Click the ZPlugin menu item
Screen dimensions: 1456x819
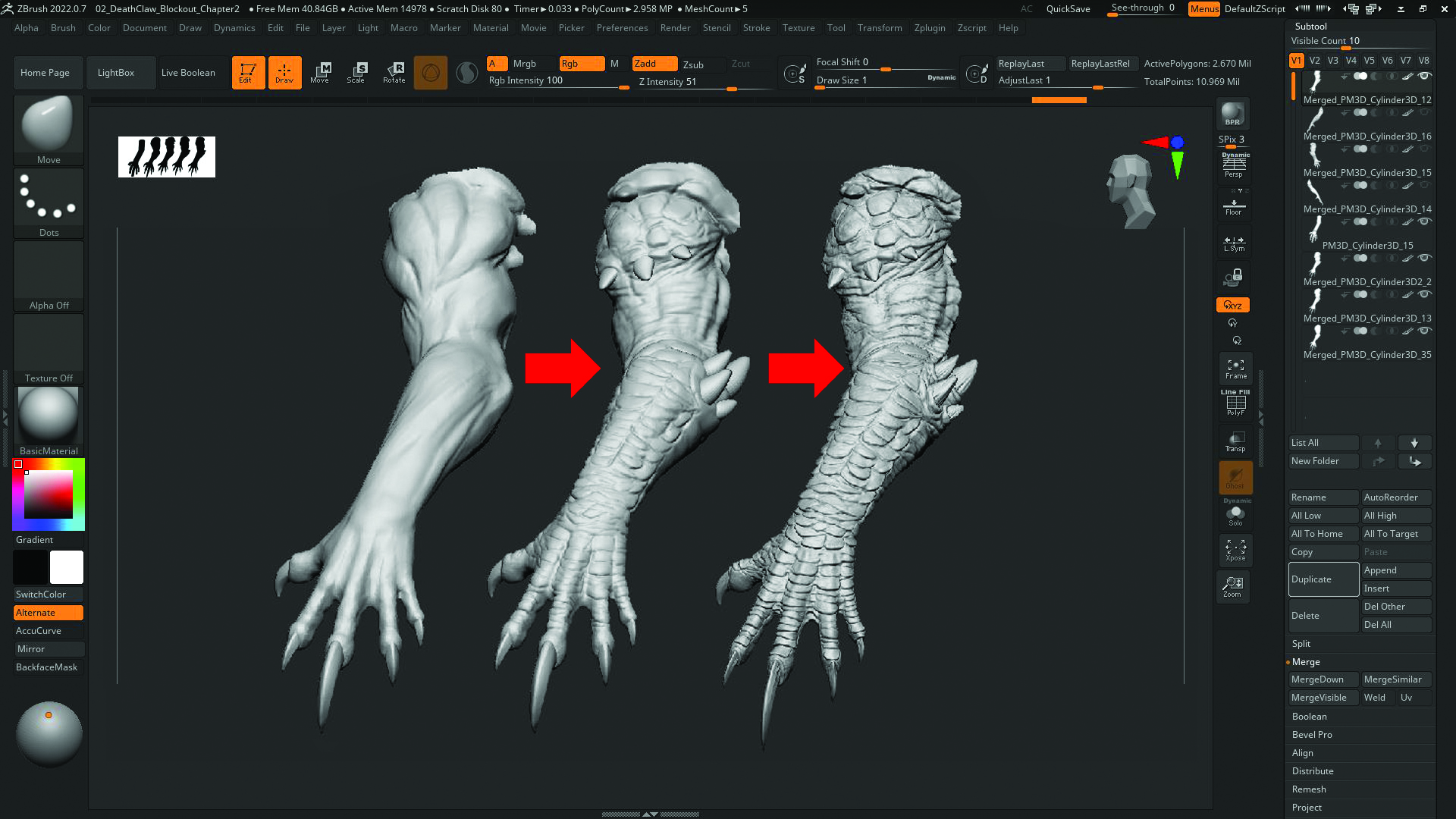click(x=929, y=28)
